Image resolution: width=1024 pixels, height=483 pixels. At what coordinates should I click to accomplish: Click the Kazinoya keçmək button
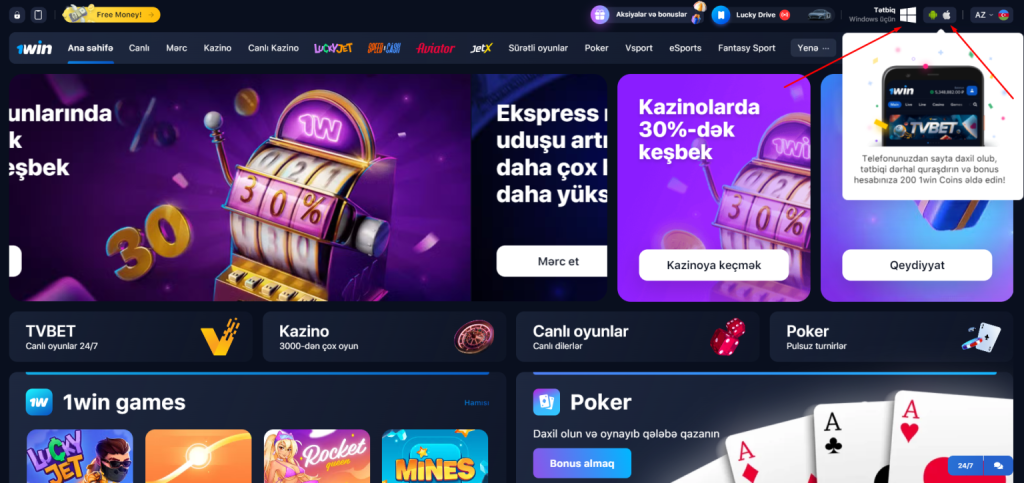[x=714, y=265]
